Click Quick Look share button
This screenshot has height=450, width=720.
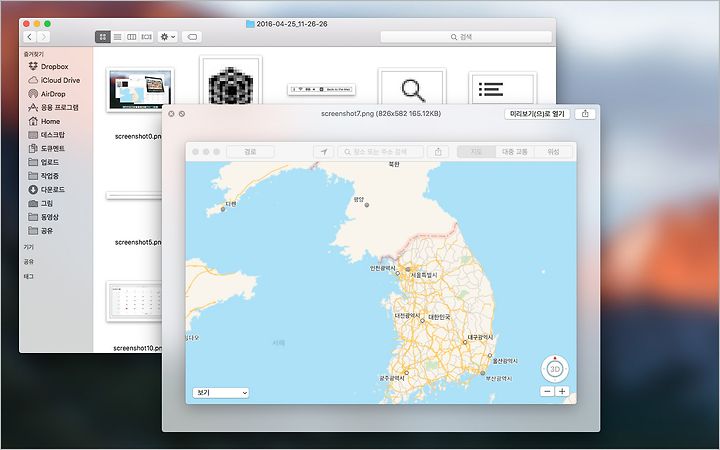pyautogui.click(x=585, y=114)
